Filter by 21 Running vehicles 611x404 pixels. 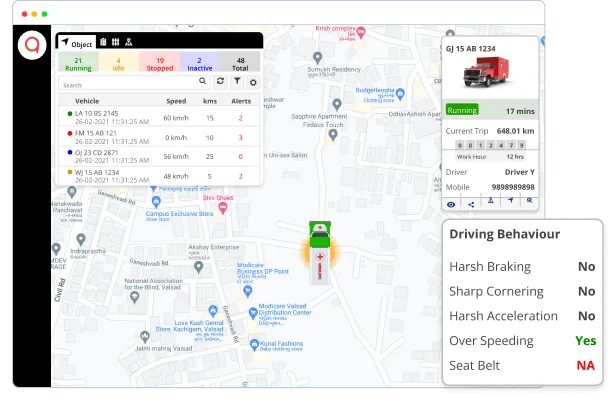click(78, 64)
